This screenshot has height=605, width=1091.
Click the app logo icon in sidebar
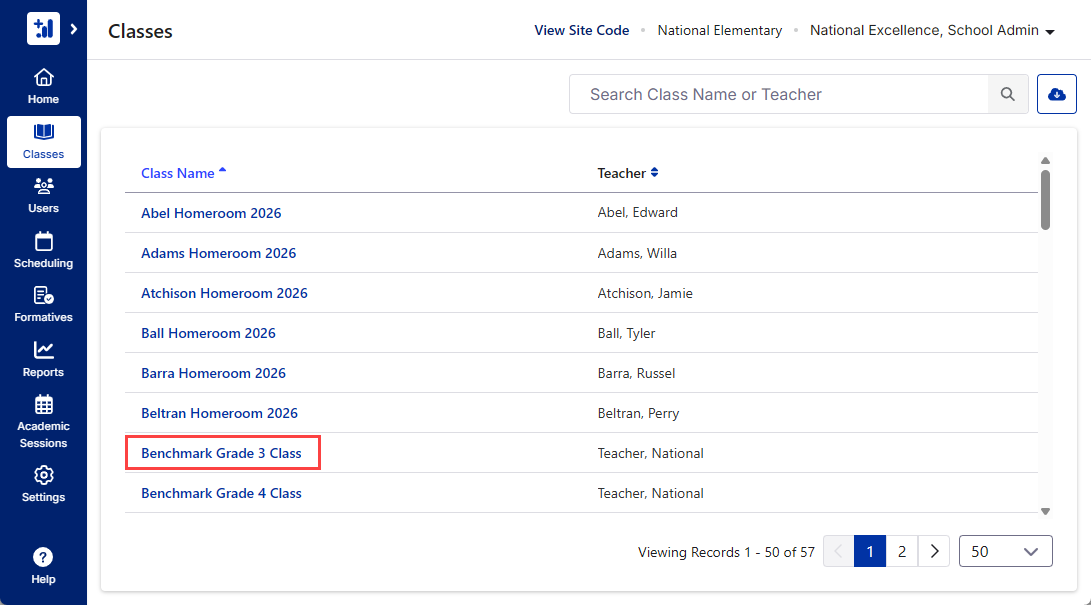(x=43, y=29)
